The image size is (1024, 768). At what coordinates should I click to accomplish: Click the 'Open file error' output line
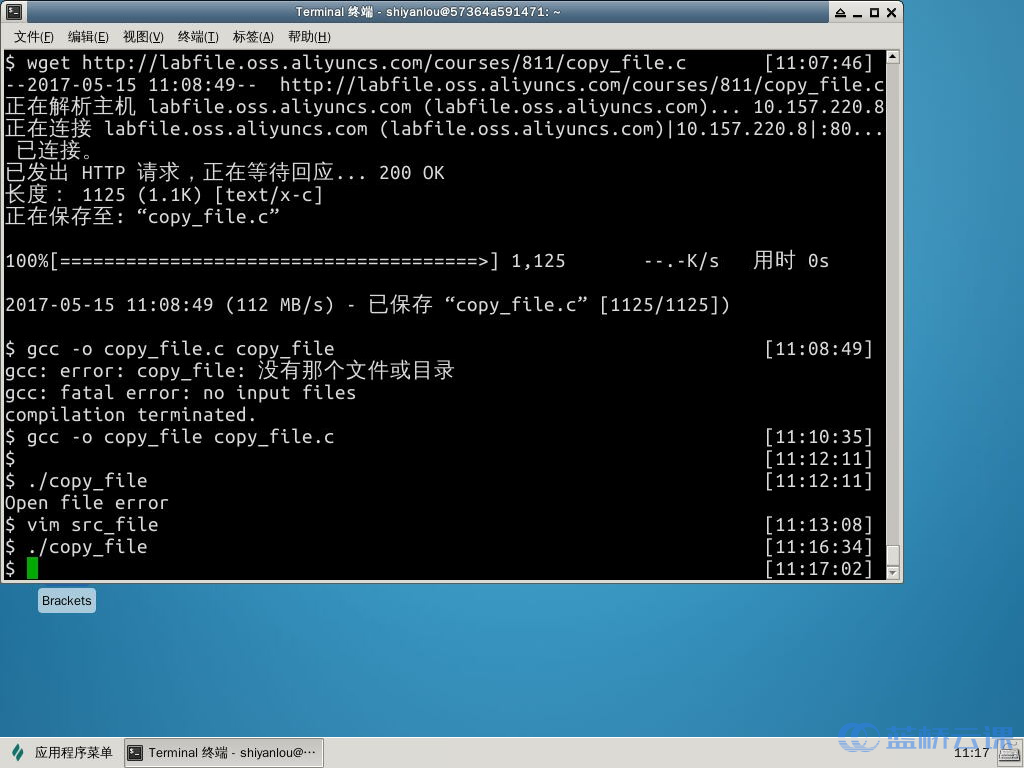tap(86, 503)
